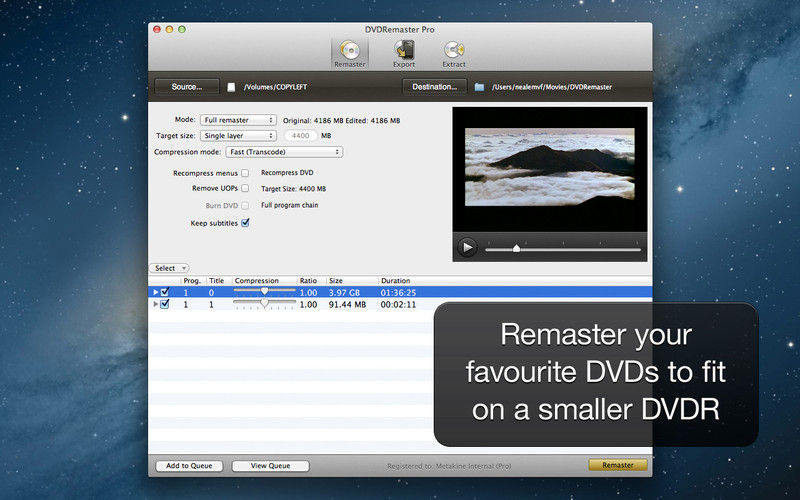800x500 pixels.
Task: Toggle the Burn DVD checkbox
Action: [245, 206]
